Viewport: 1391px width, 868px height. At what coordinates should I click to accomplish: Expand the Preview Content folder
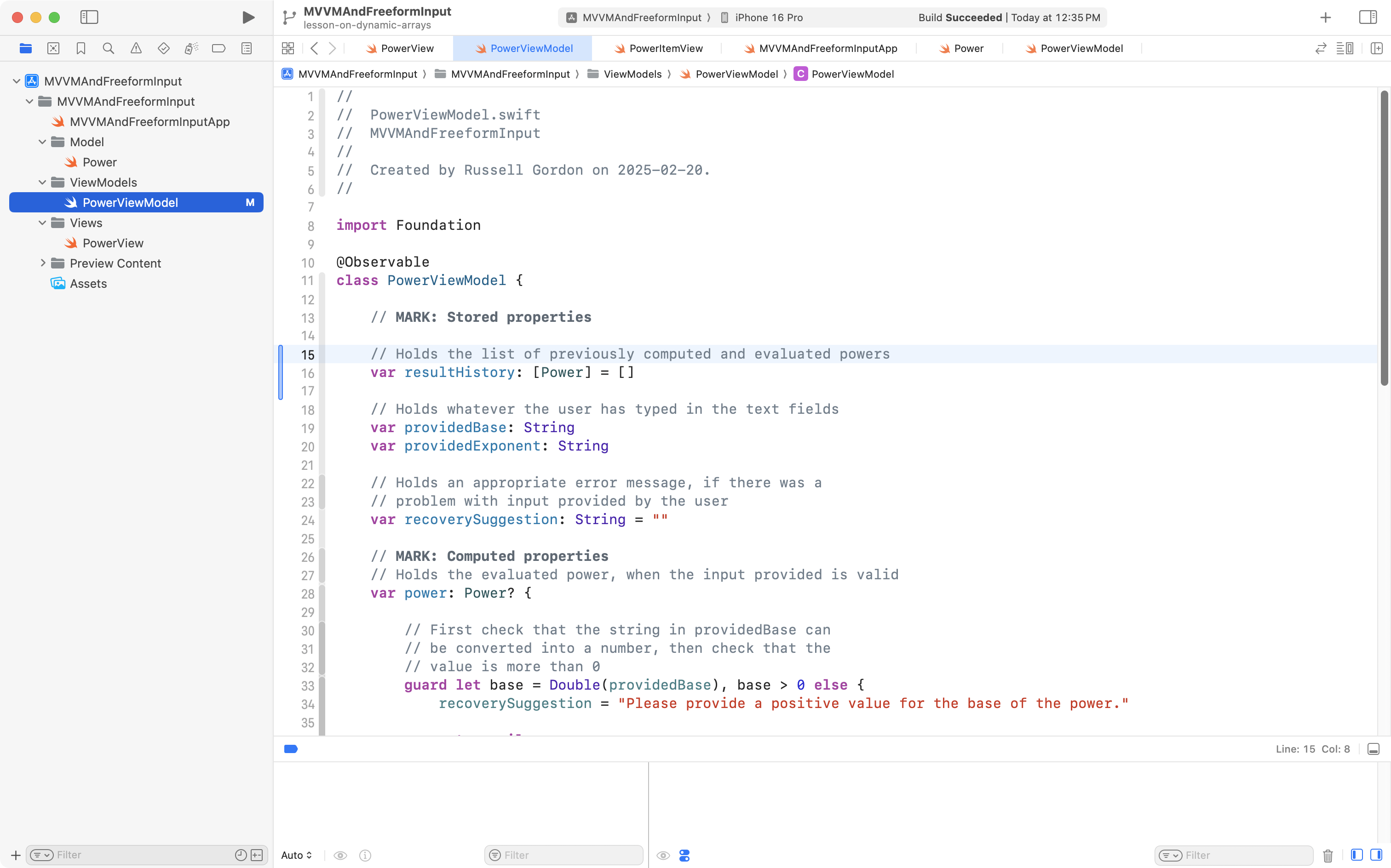pos(42,263)
